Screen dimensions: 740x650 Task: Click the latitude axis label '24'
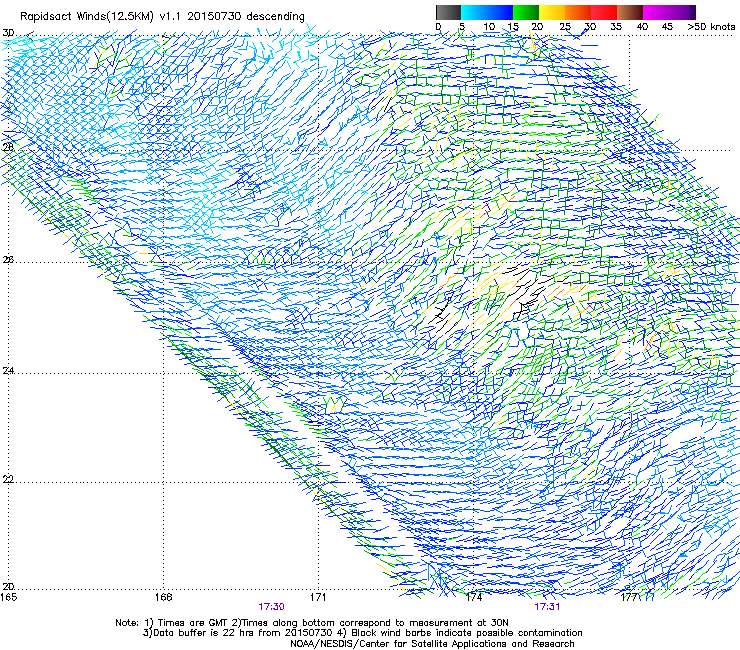coord(8,370)
